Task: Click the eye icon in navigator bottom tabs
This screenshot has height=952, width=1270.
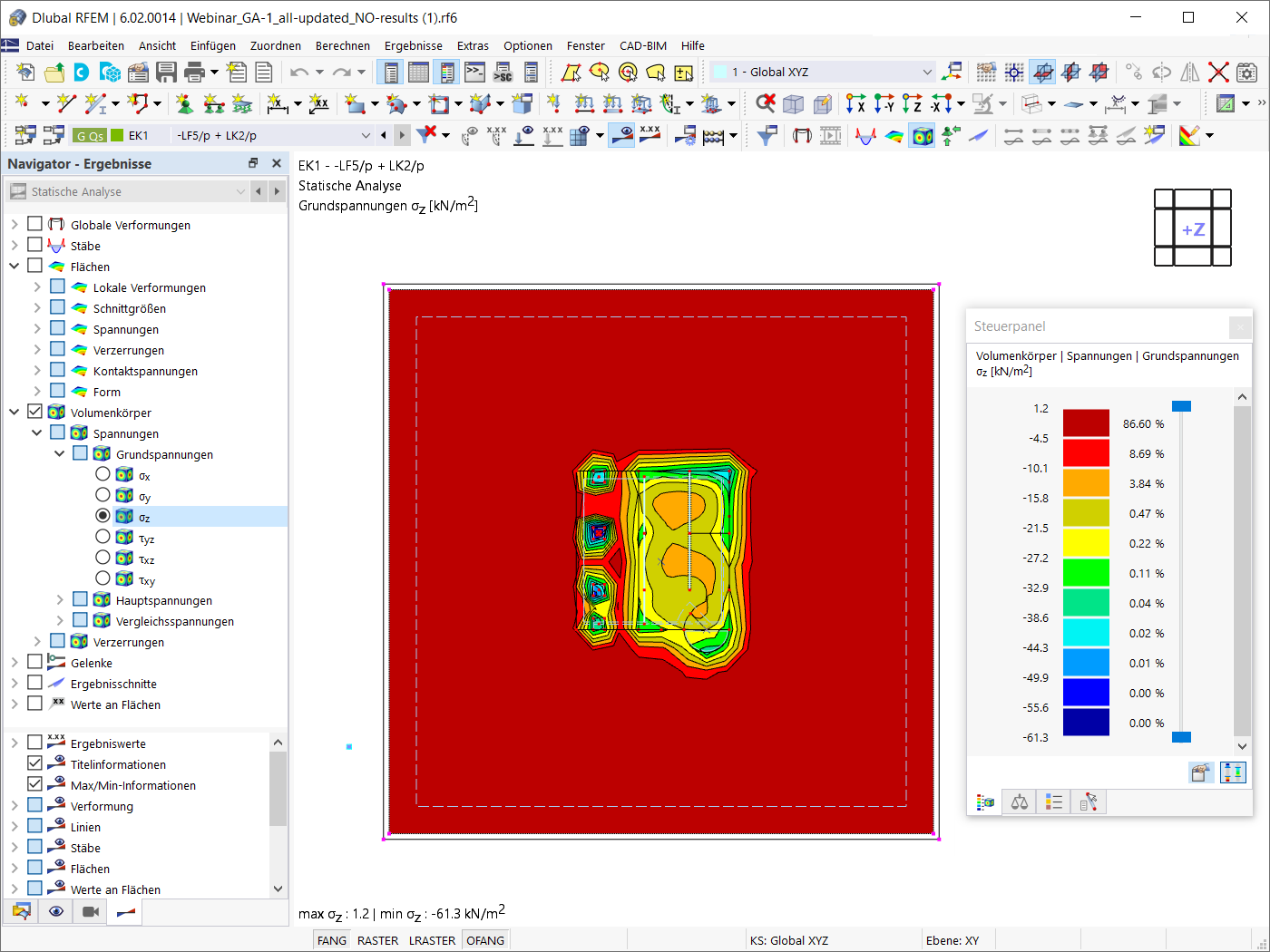Action: pos(56,911)
